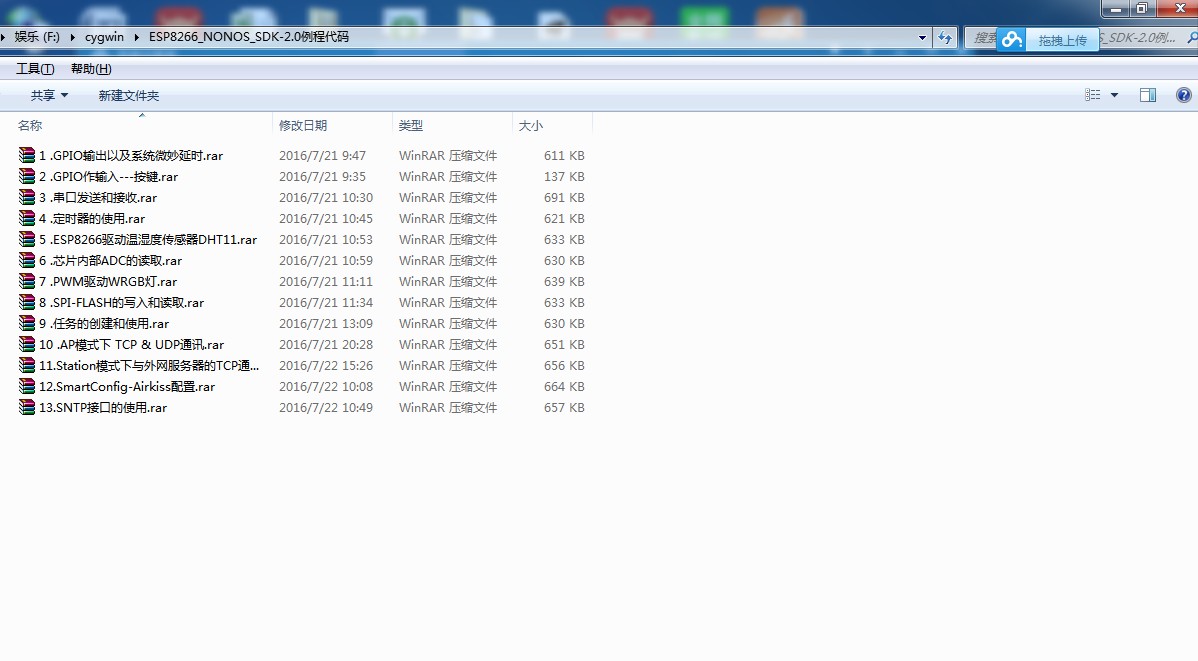The image size is (1198, 661).
Task: Select file name 2.GPIO作输入---按键.rar
Action: point(108,177)
